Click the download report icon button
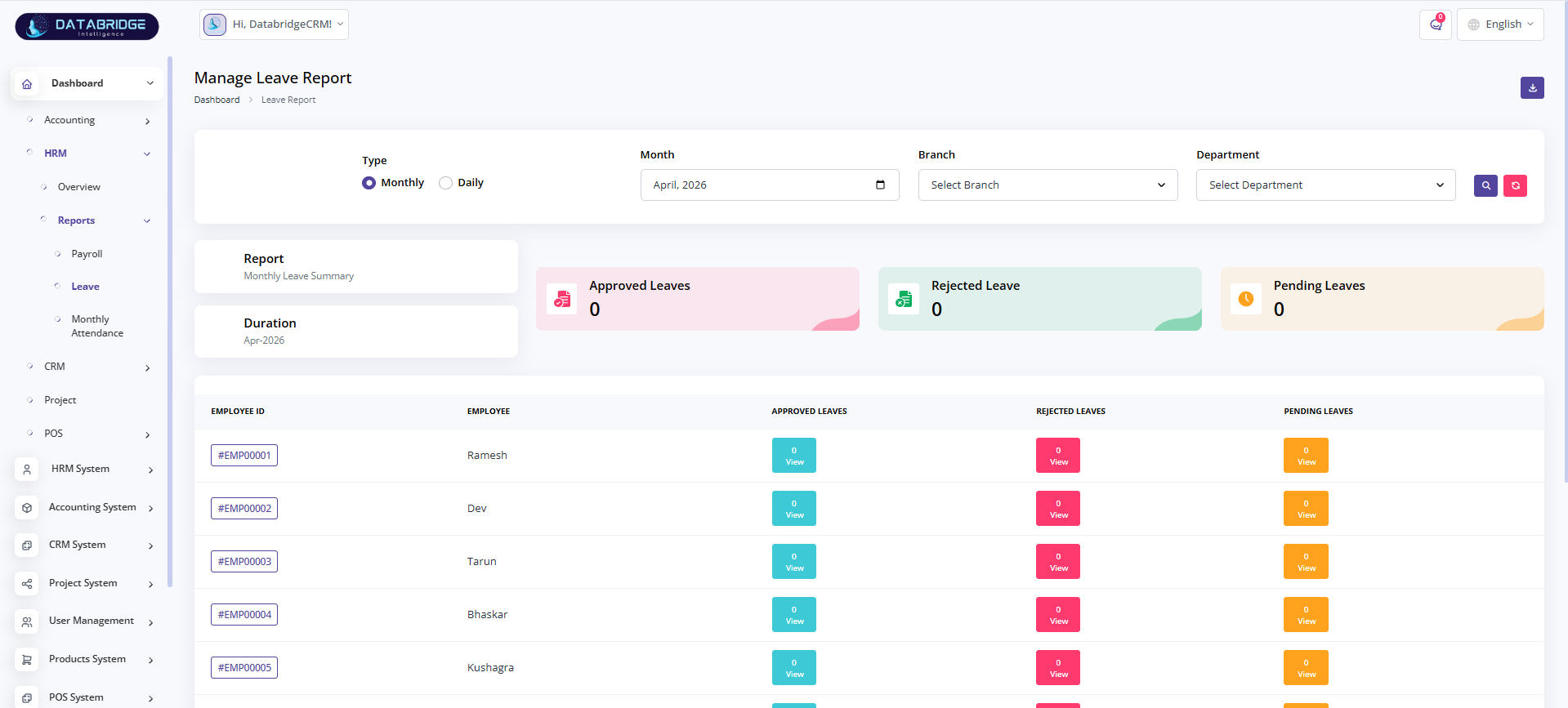The image size is (1568, 708). 1532,87
